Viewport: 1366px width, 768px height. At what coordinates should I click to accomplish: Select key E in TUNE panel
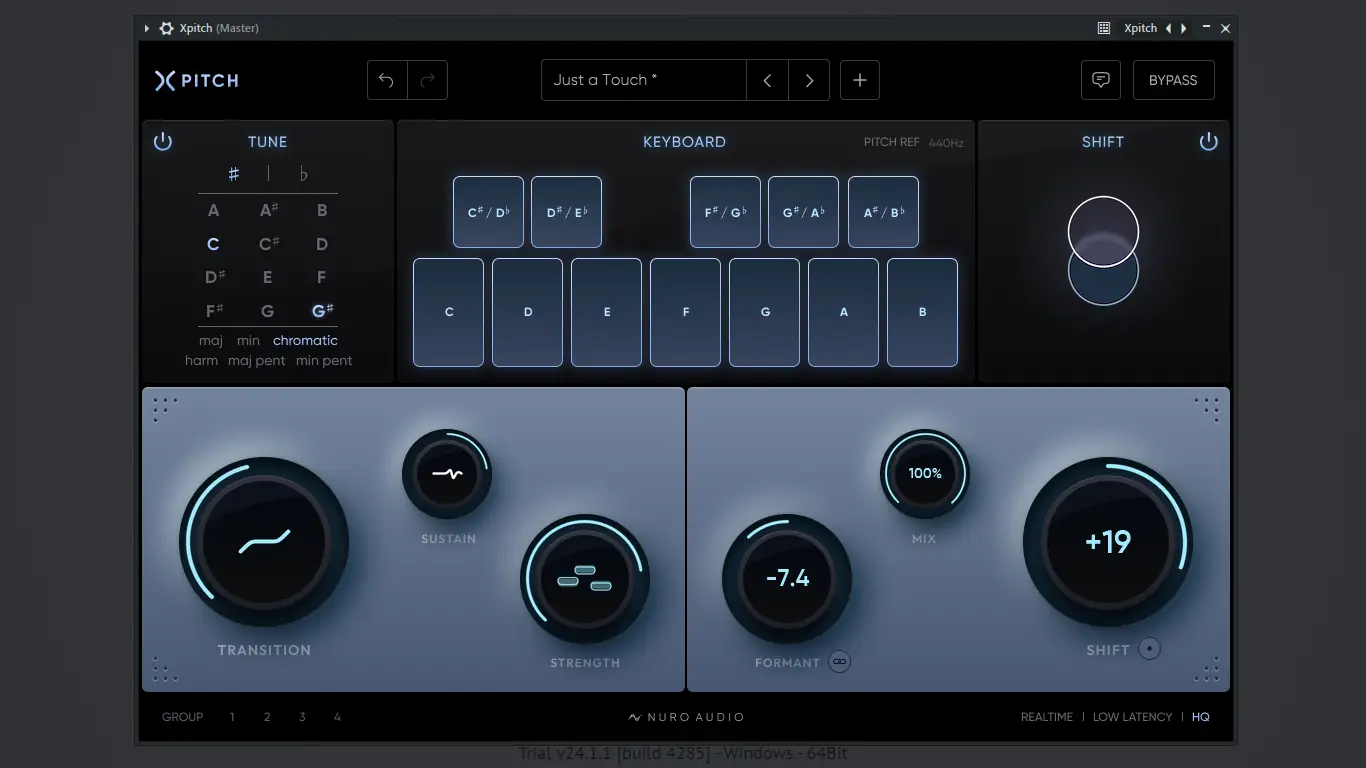268,277
